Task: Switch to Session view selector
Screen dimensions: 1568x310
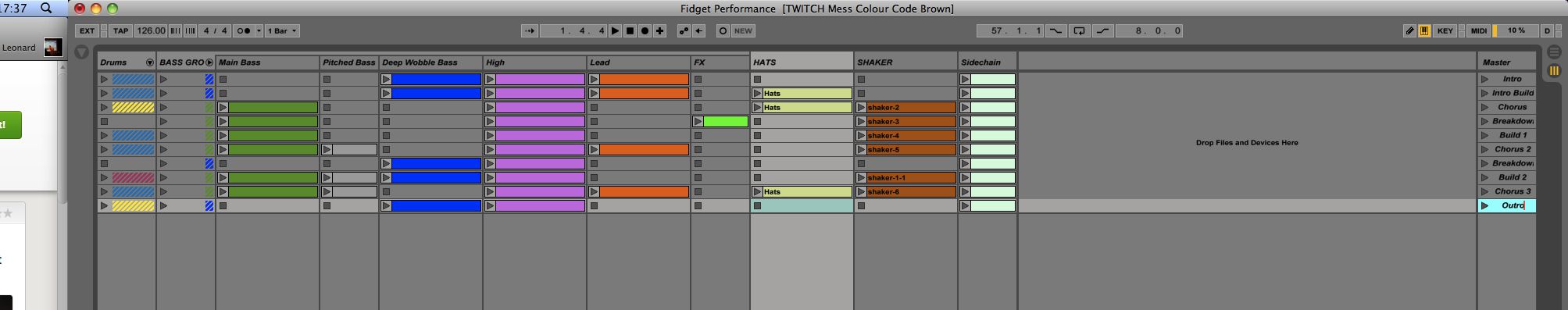Action: click(1554, 70)
